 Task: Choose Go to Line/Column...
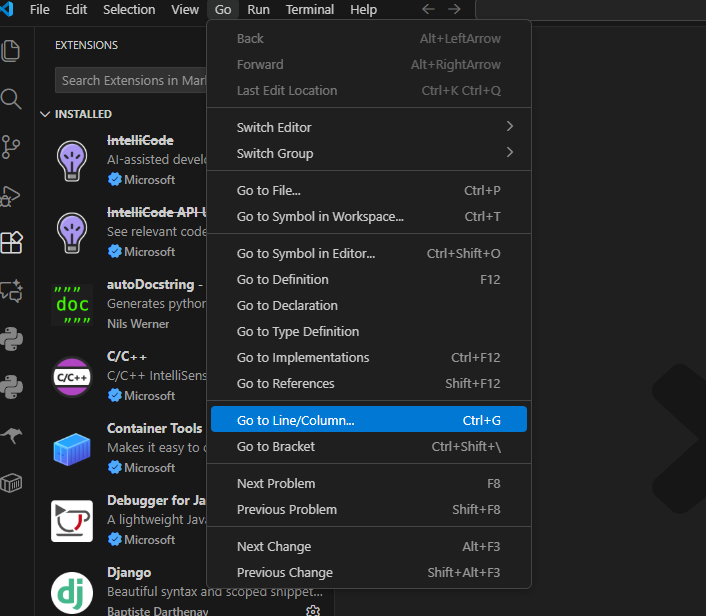[369, 419]
